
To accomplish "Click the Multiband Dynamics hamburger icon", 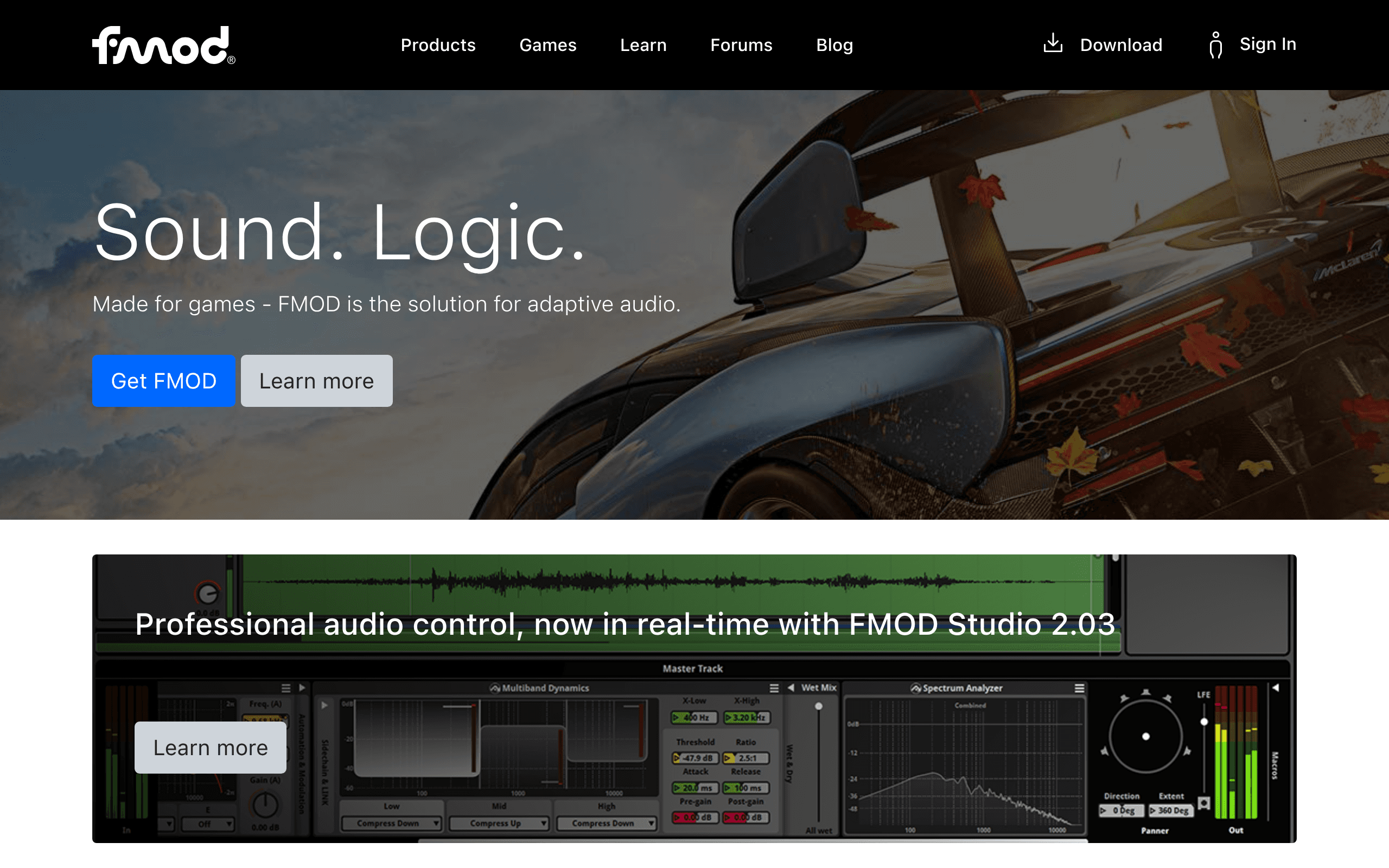I will tap(774, 688).
